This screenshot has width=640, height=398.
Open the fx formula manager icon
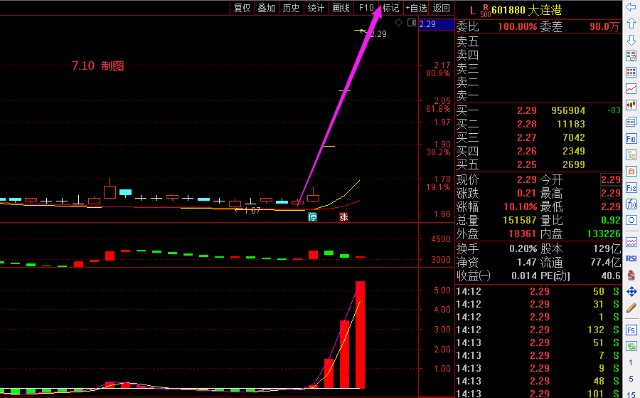point(631,204)
